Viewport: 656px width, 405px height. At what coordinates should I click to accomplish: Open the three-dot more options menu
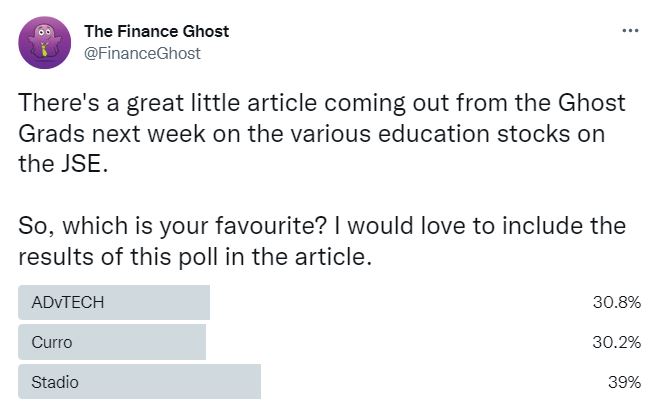(630, 31)
